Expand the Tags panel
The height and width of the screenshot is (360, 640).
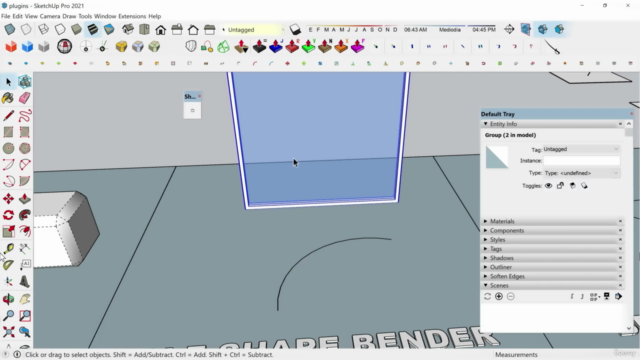click(x=553, y=249)
